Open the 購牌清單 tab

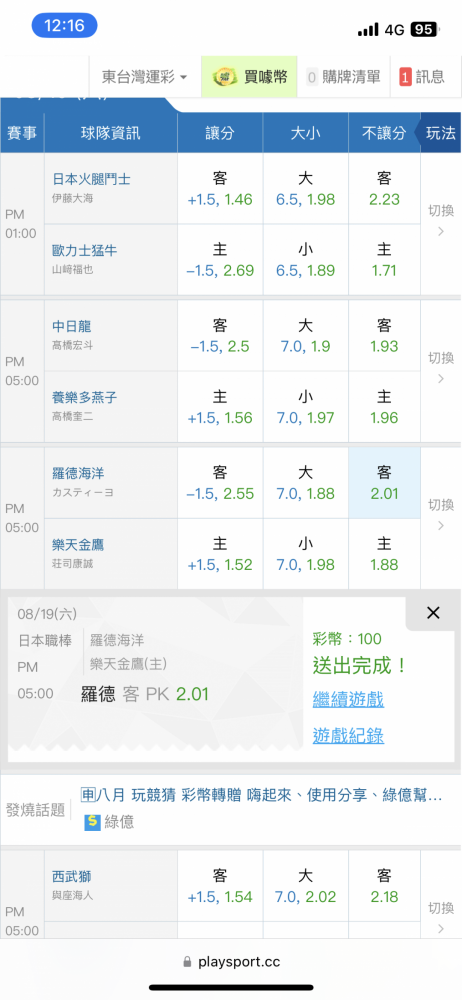343,77
